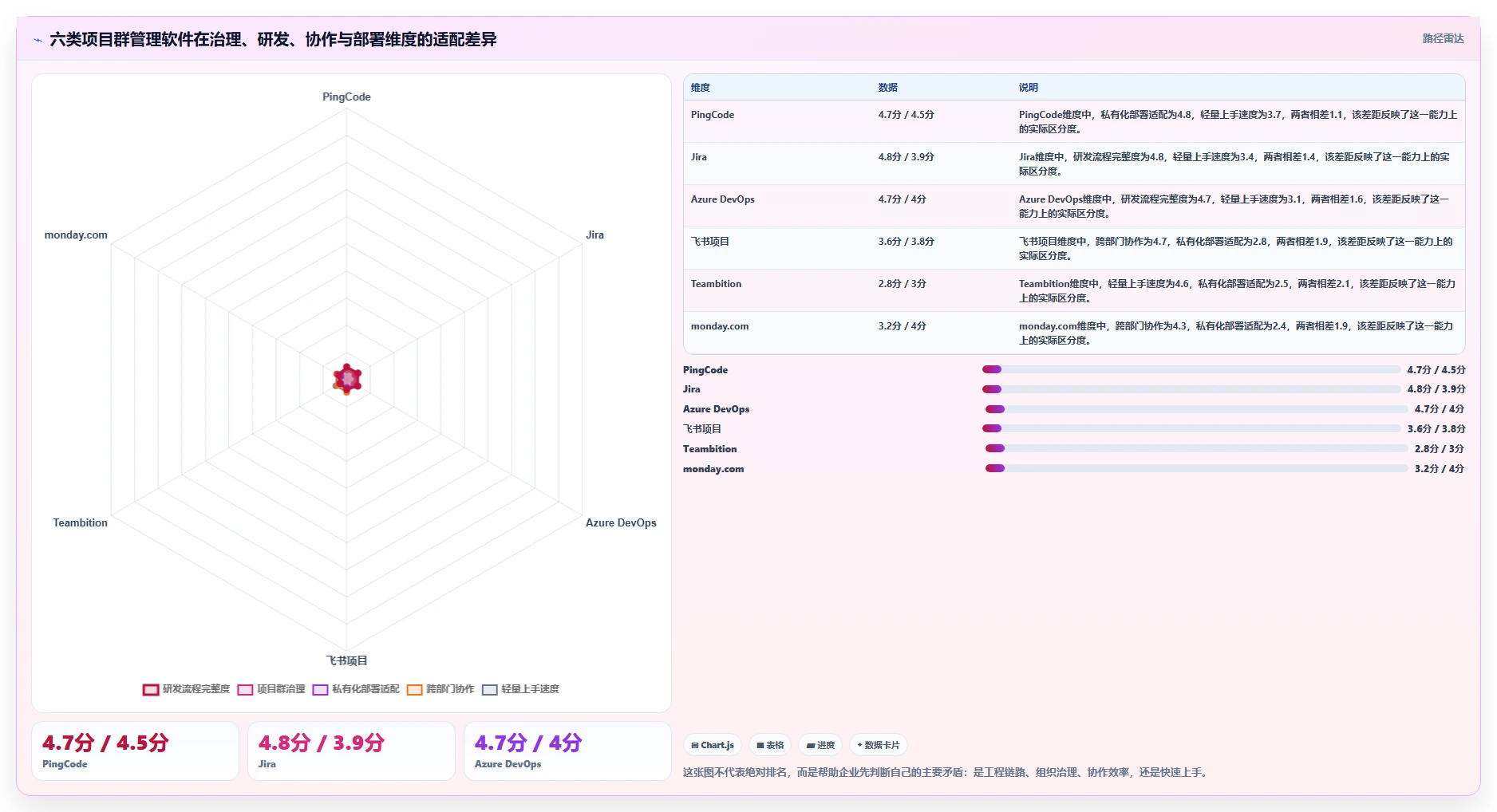Viewport: 1497px width, 812px height.
Task: Toggle the 跨部门协作 legend series
Action: [x=440, y=689]
